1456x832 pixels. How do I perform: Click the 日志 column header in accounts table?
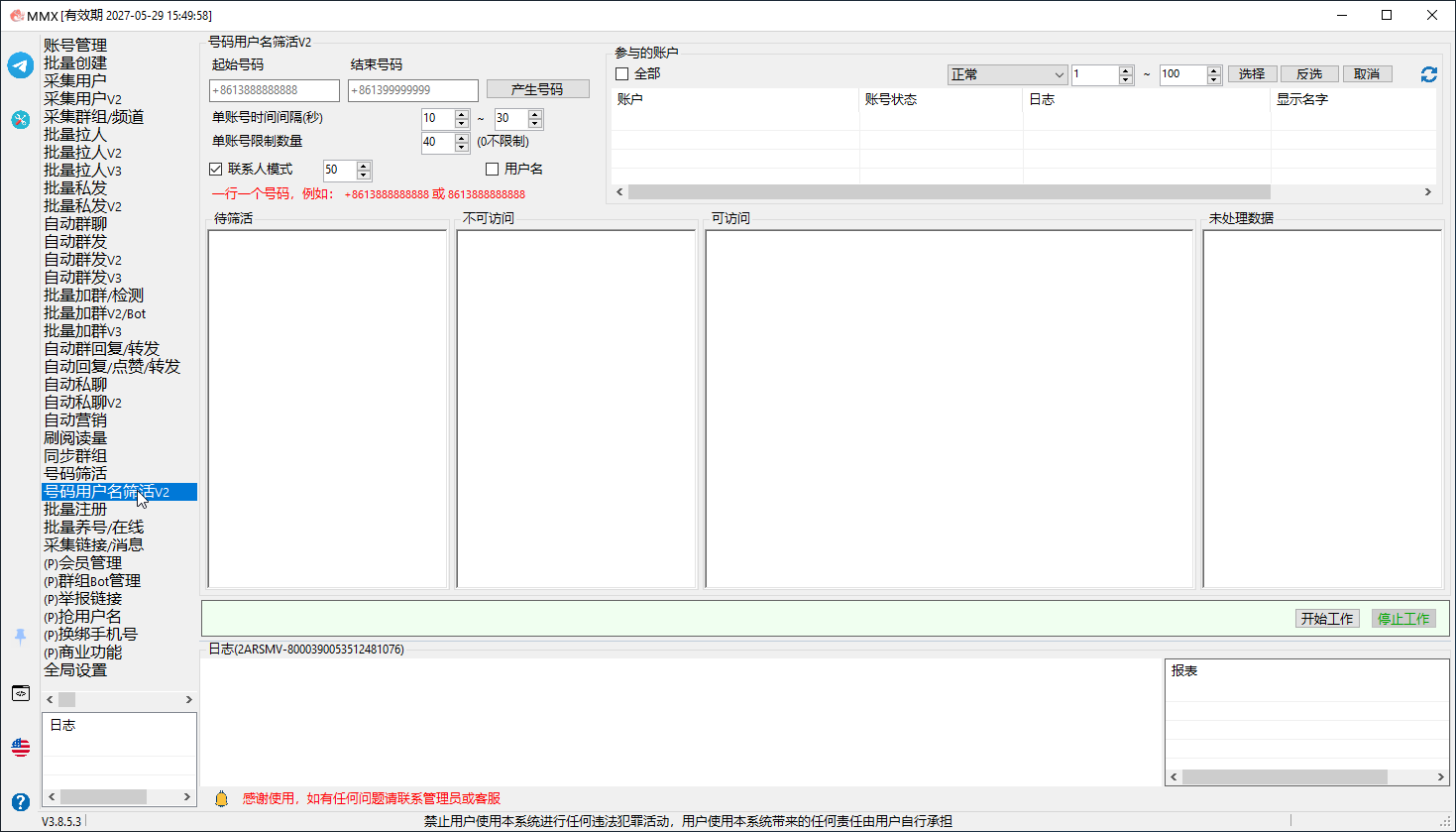[x=1147, y=99]
